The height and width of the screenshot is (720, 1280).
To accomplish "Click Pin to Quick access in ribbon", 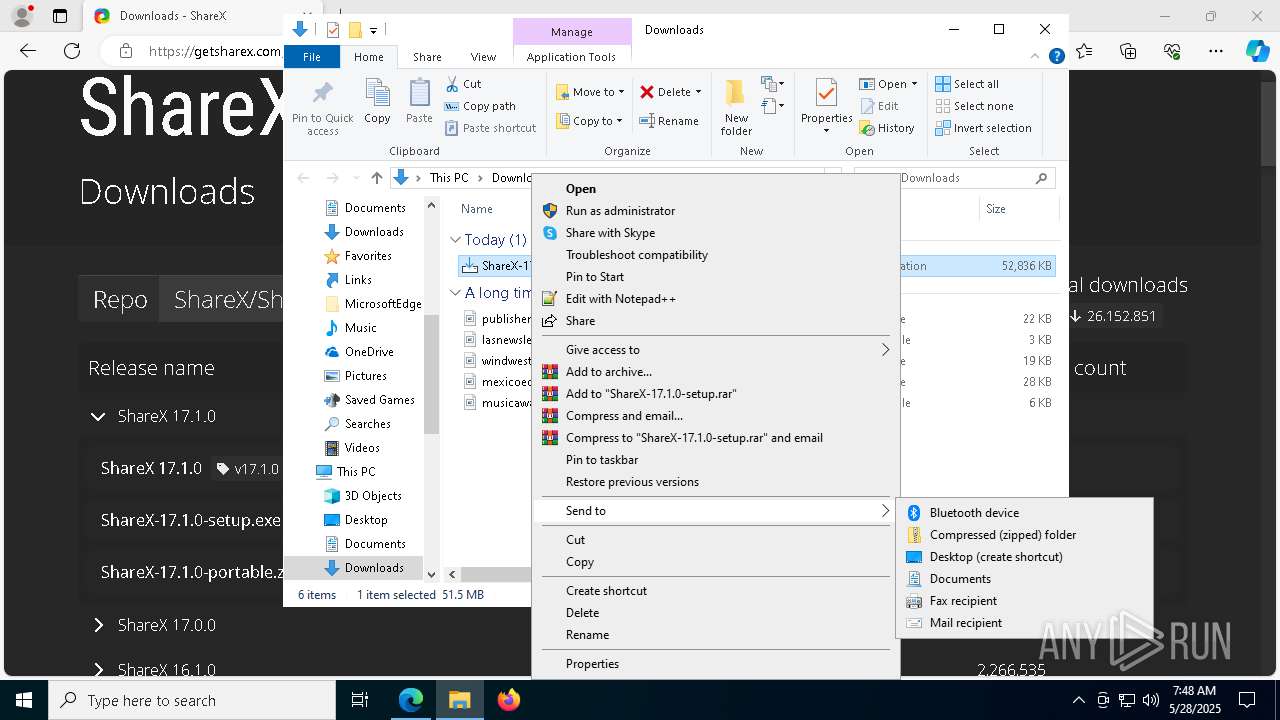I will 322,108.
